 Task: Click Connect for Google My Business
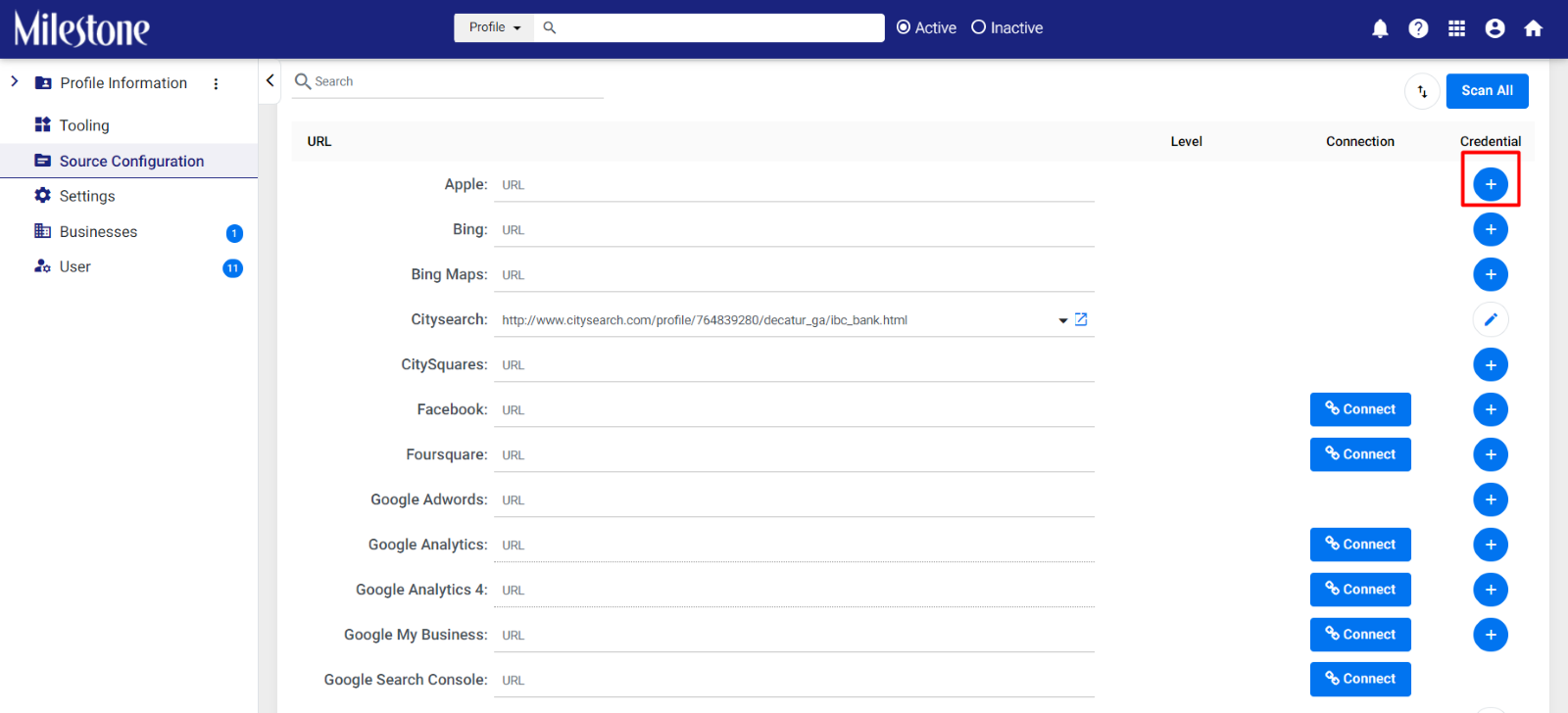[1360, 635]
